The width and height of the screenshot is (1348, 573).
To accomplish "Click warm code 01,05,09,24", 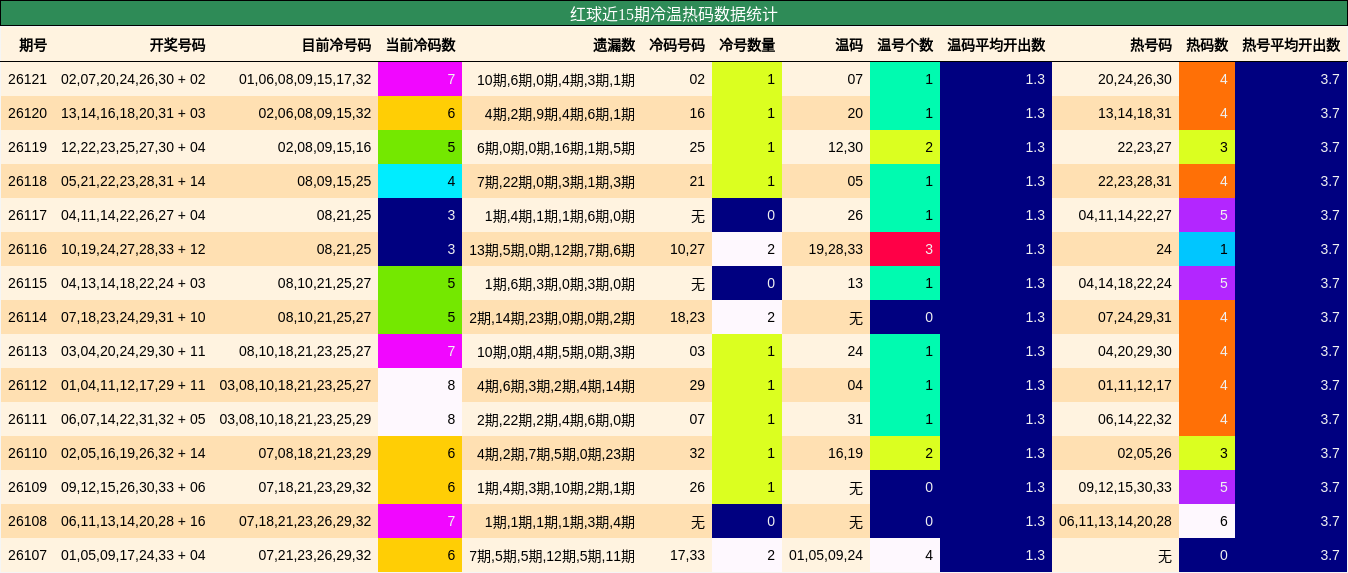I will point(826,555).
